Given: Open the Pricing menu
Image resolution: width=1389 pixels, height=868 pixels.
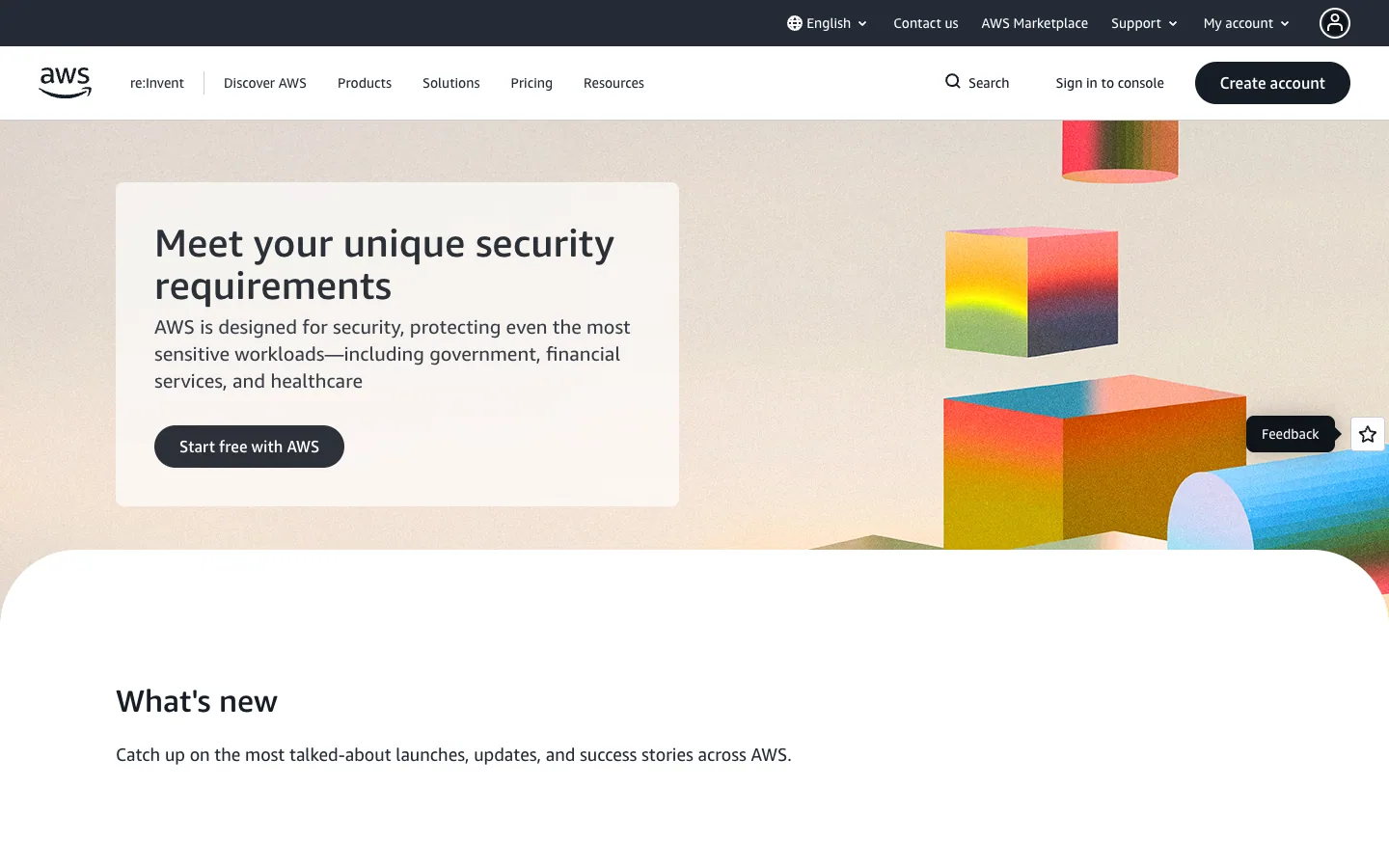Looking at the screenshot, I should pos(531,83).
